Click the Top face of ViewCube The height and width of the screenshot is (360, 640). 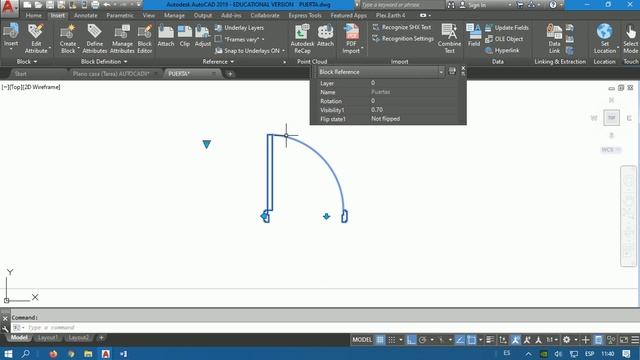pyautogui.click(x=611, y=118)
